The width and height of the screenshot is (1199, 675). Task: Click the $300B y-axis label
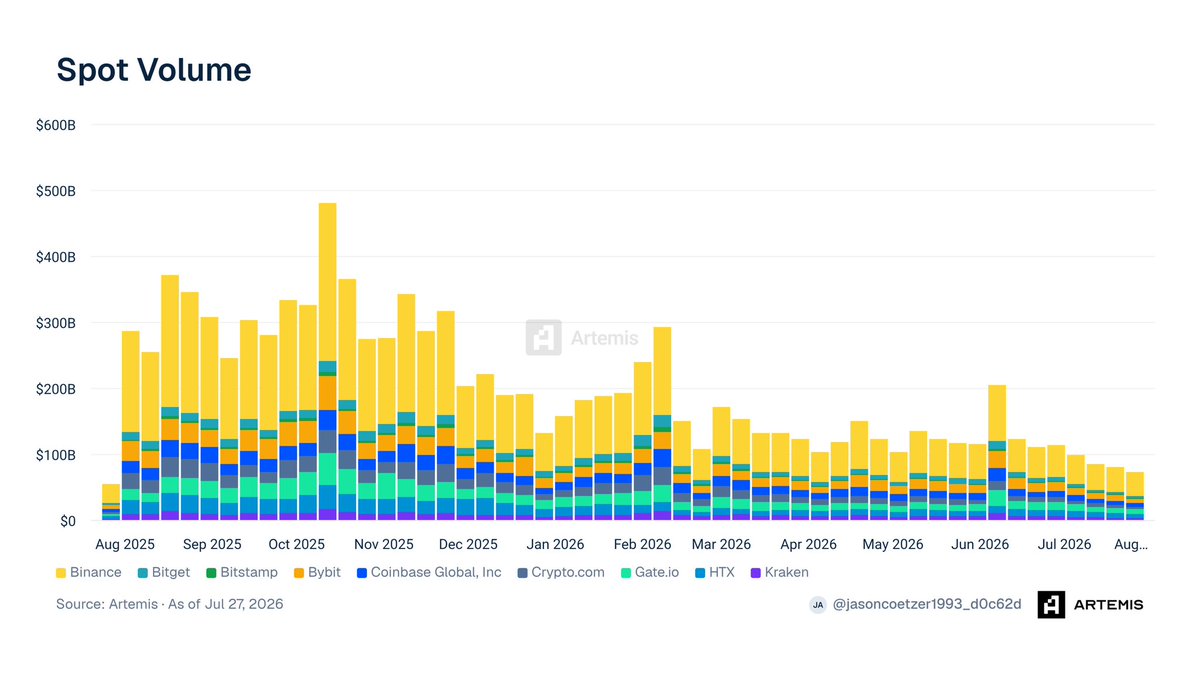56,323
